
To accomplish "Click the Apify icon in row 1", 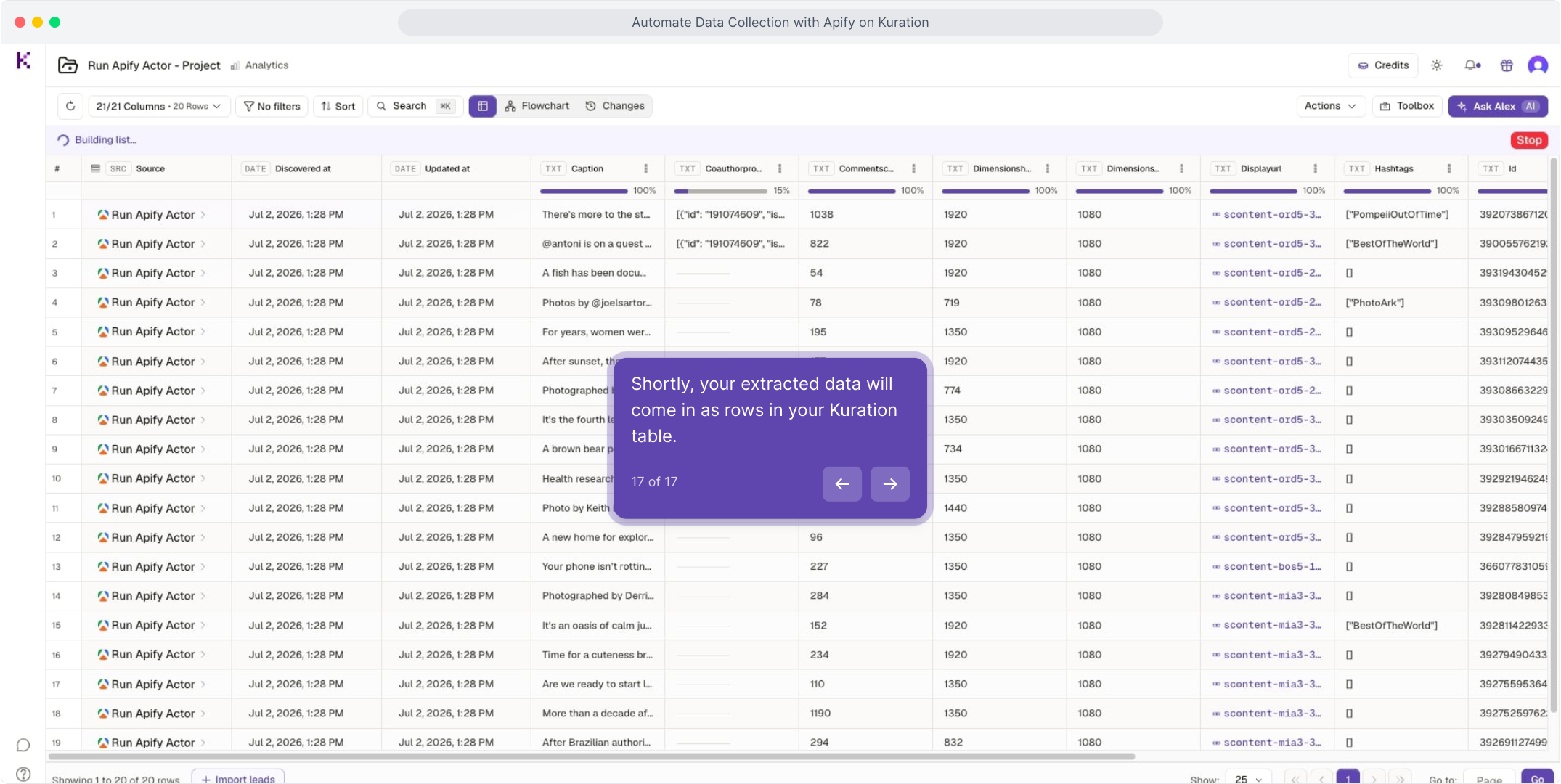I will [103, 215].
